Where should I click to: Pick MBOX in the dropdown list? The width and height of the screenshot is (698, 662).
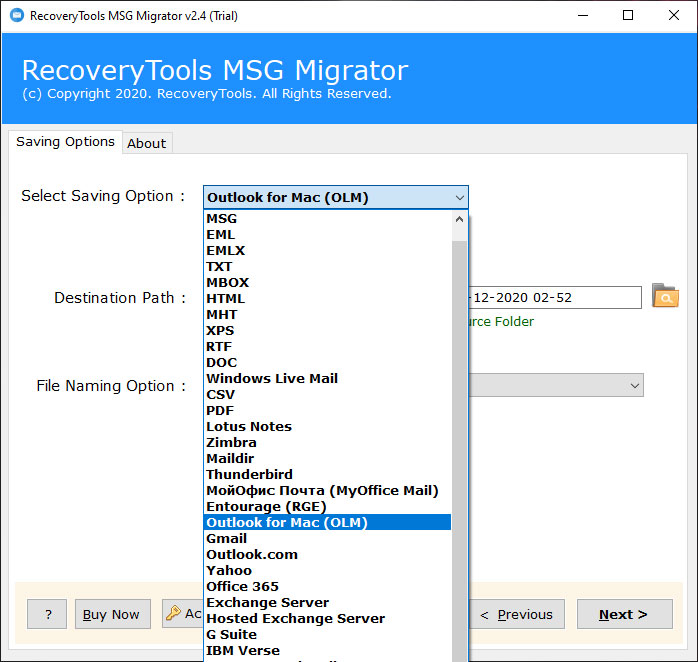pyautogui.click(x=327, y=283)
